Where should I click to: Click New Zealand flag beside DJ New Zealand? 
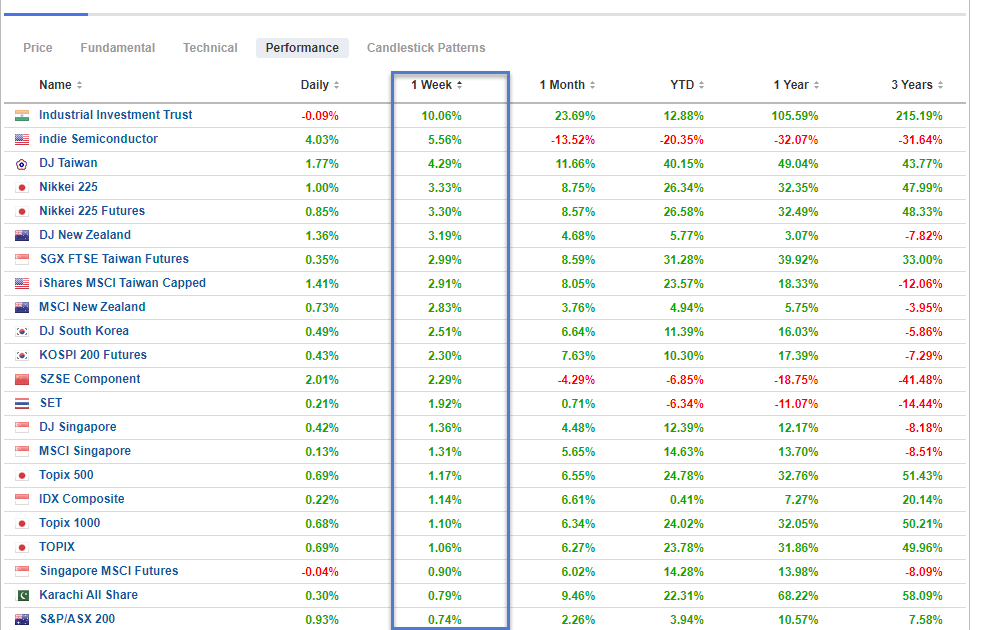click(x=22, y=236)
